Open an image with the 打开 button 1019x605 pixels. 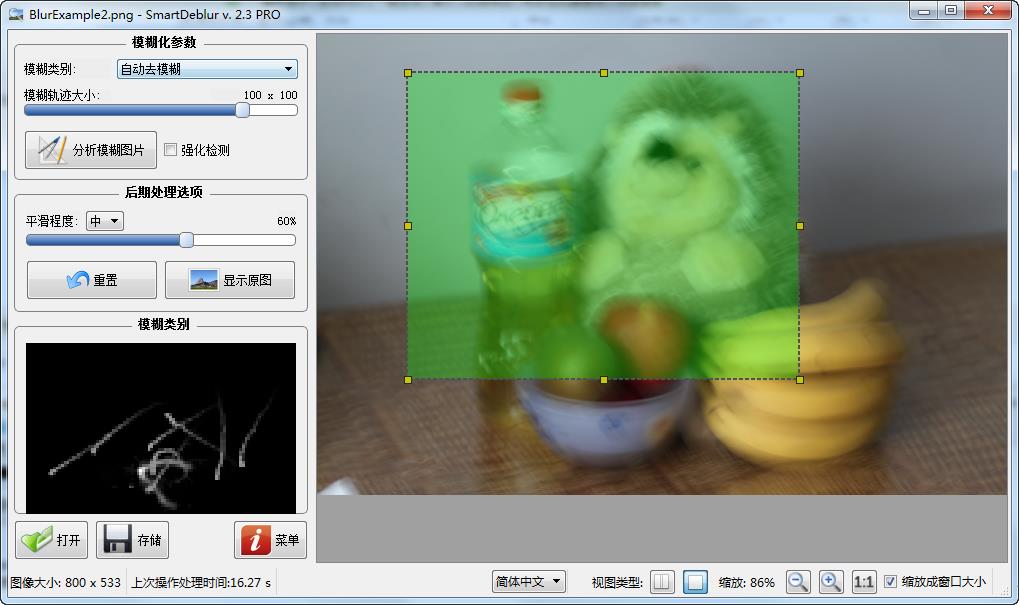(x=52, y=540)
